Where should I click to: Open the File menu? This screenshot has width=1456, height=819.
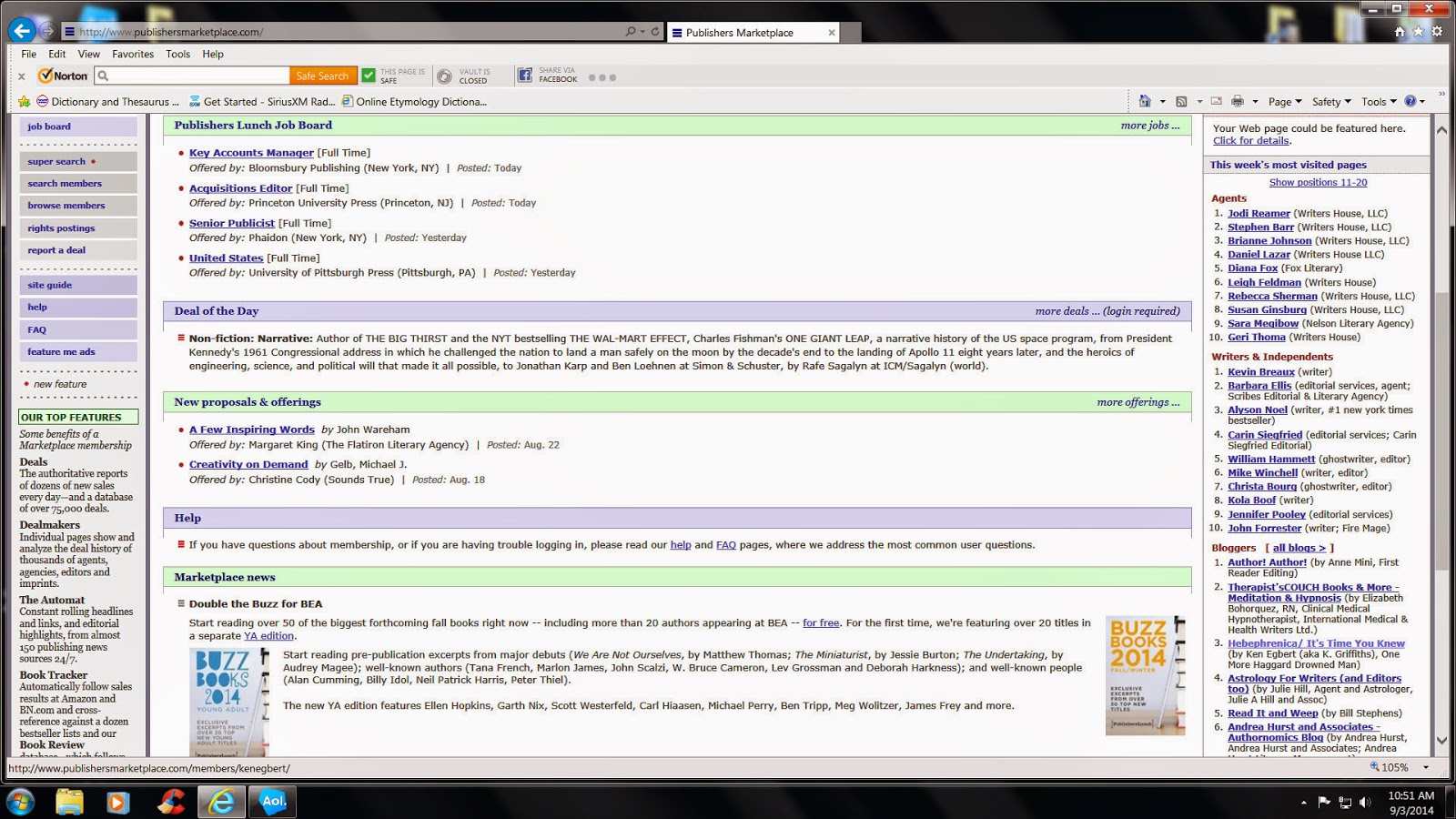pos(29,54)
